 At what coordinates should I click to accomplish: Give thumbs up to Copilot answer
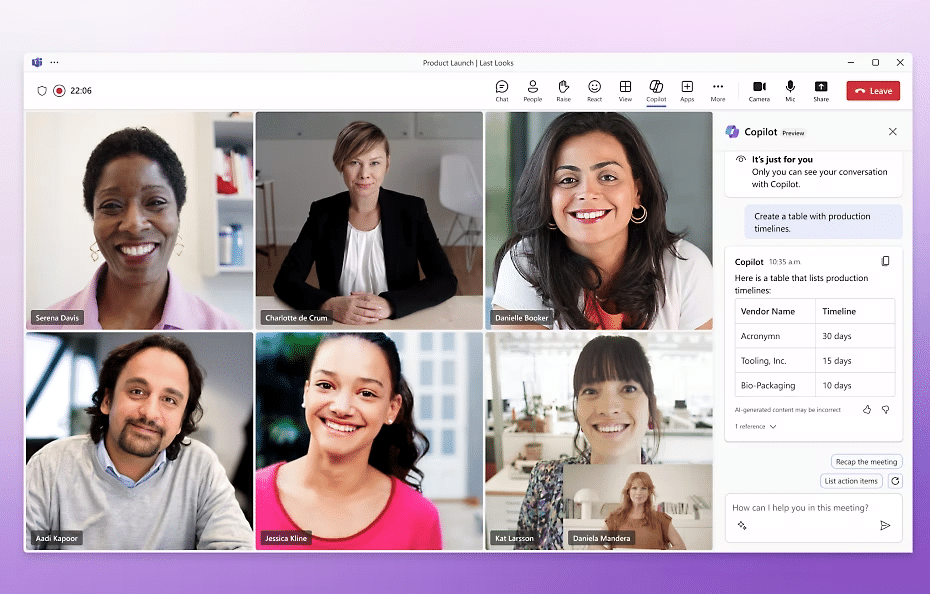(x=867, y=410)
